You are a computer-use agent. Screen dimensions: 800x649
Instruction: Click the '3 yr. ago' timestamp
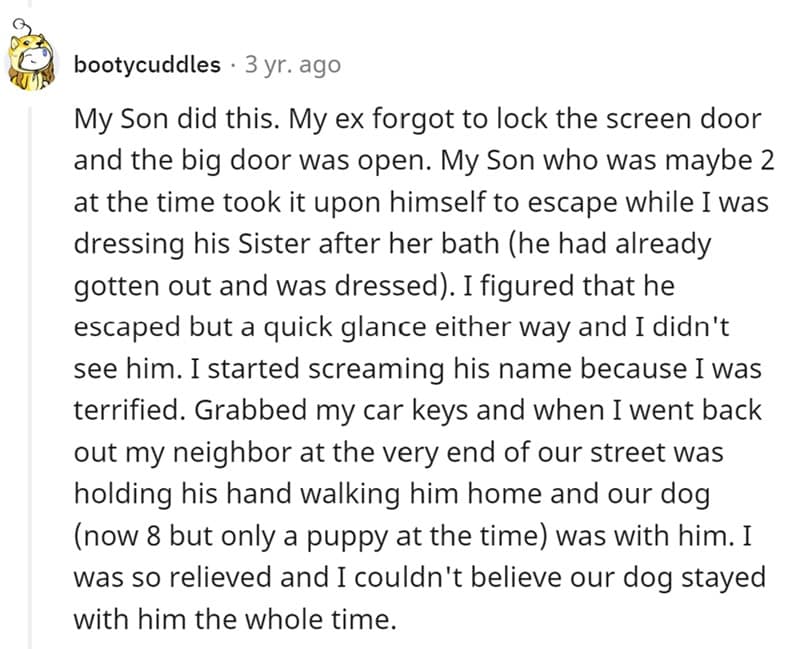[292, 65]
